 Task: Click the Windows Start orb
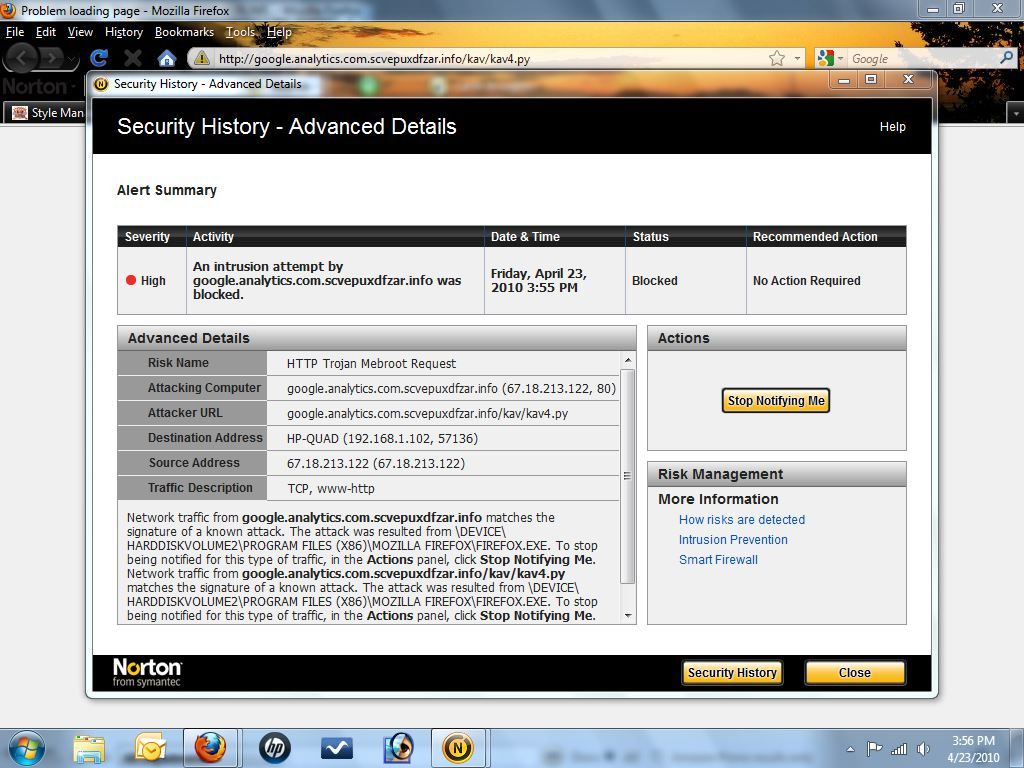pos(25,747)
